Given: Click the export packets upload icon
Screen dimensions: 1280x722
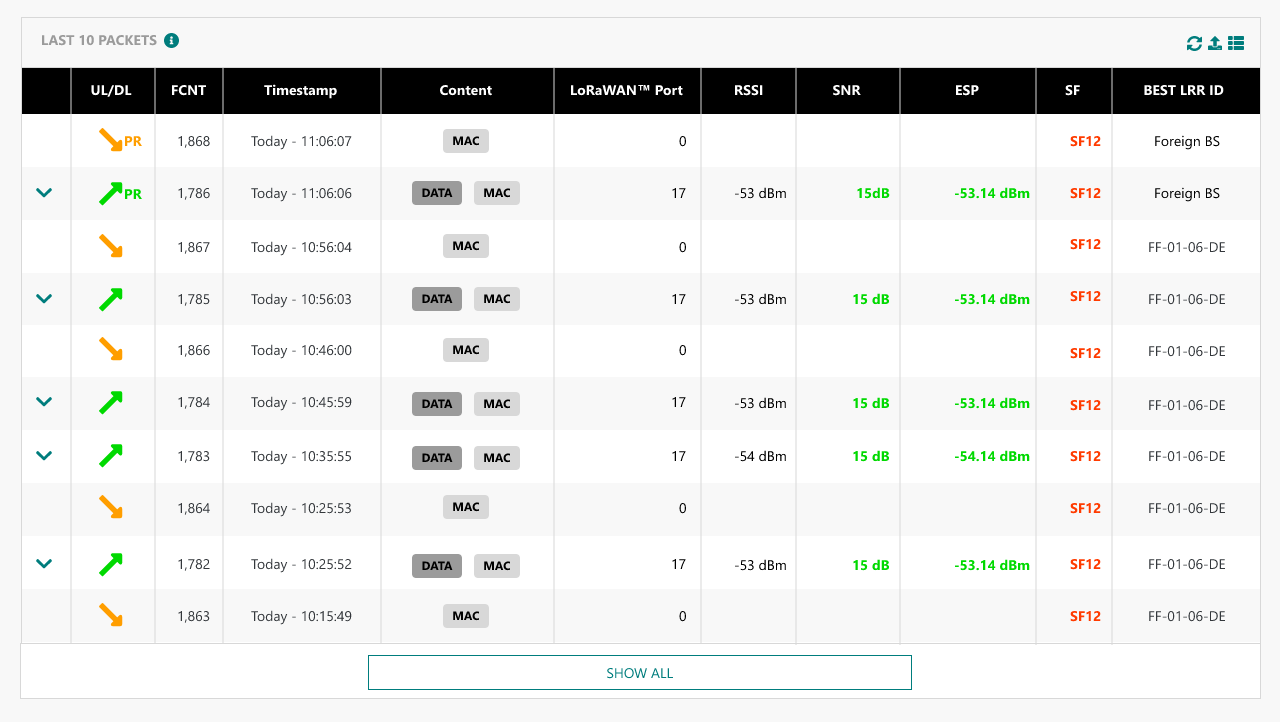Looking at the screenshot, I should pos(1215,43).
